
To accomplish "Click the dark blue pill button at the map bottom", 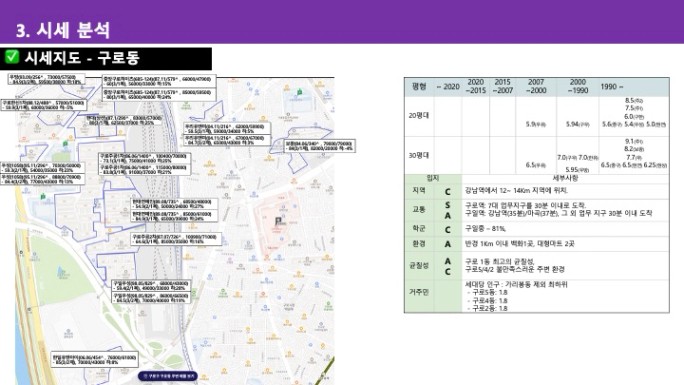I will click(x=168, y=375).
